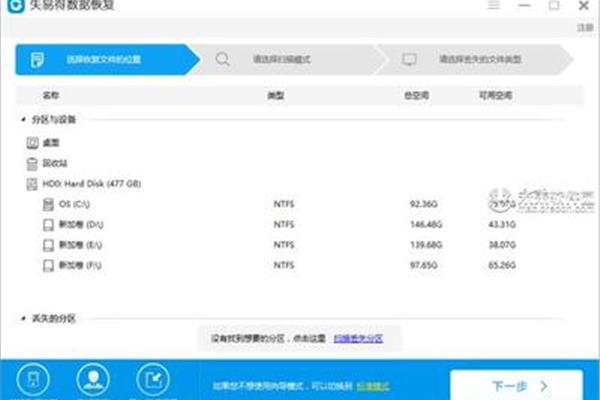Click the document icon in step one

coord(37,60)
